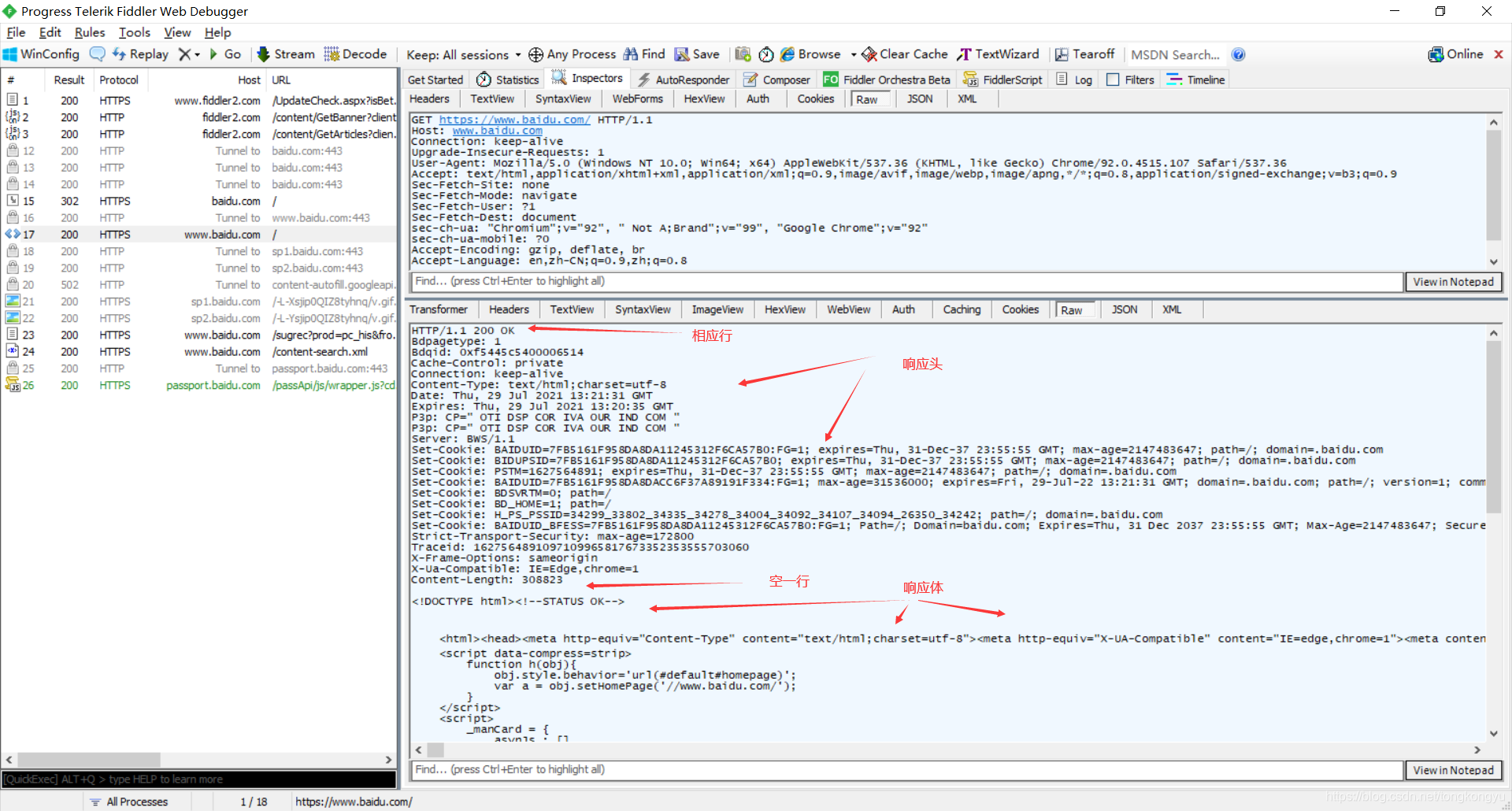Open the Rules menu

90,32
